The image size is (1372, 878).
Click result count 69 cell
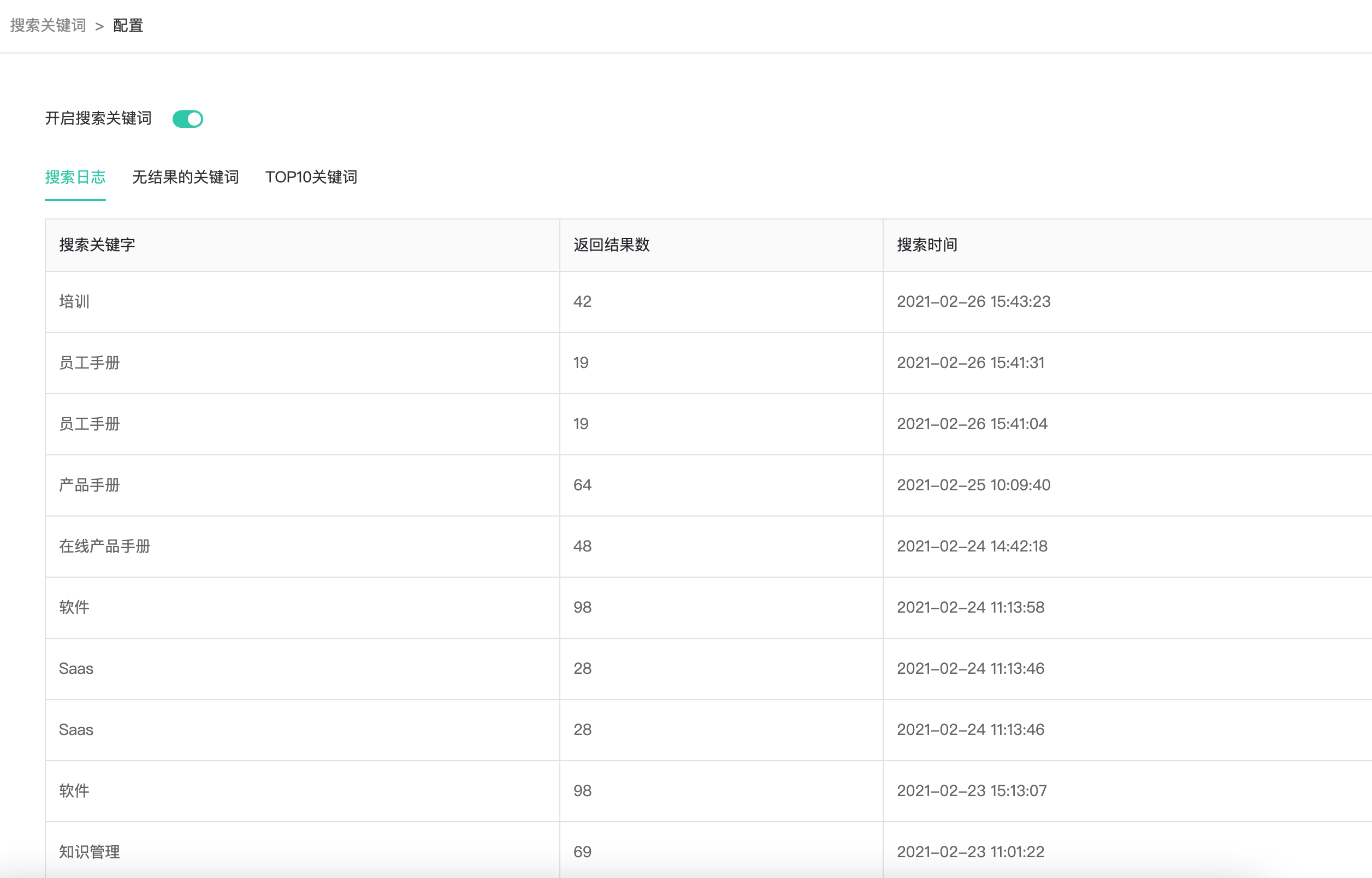click(x=582, y=852)
